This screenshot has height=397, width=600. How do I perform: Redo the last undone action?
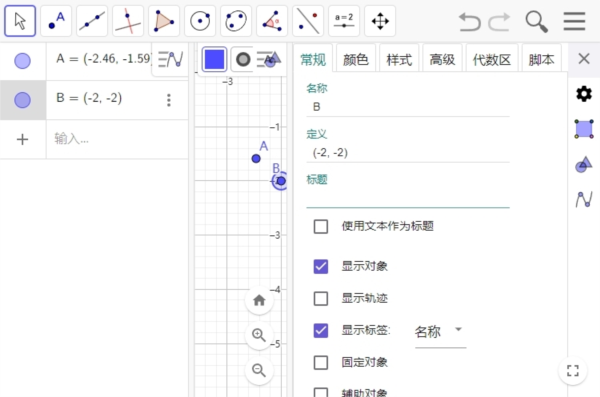[x=500, y=21]
